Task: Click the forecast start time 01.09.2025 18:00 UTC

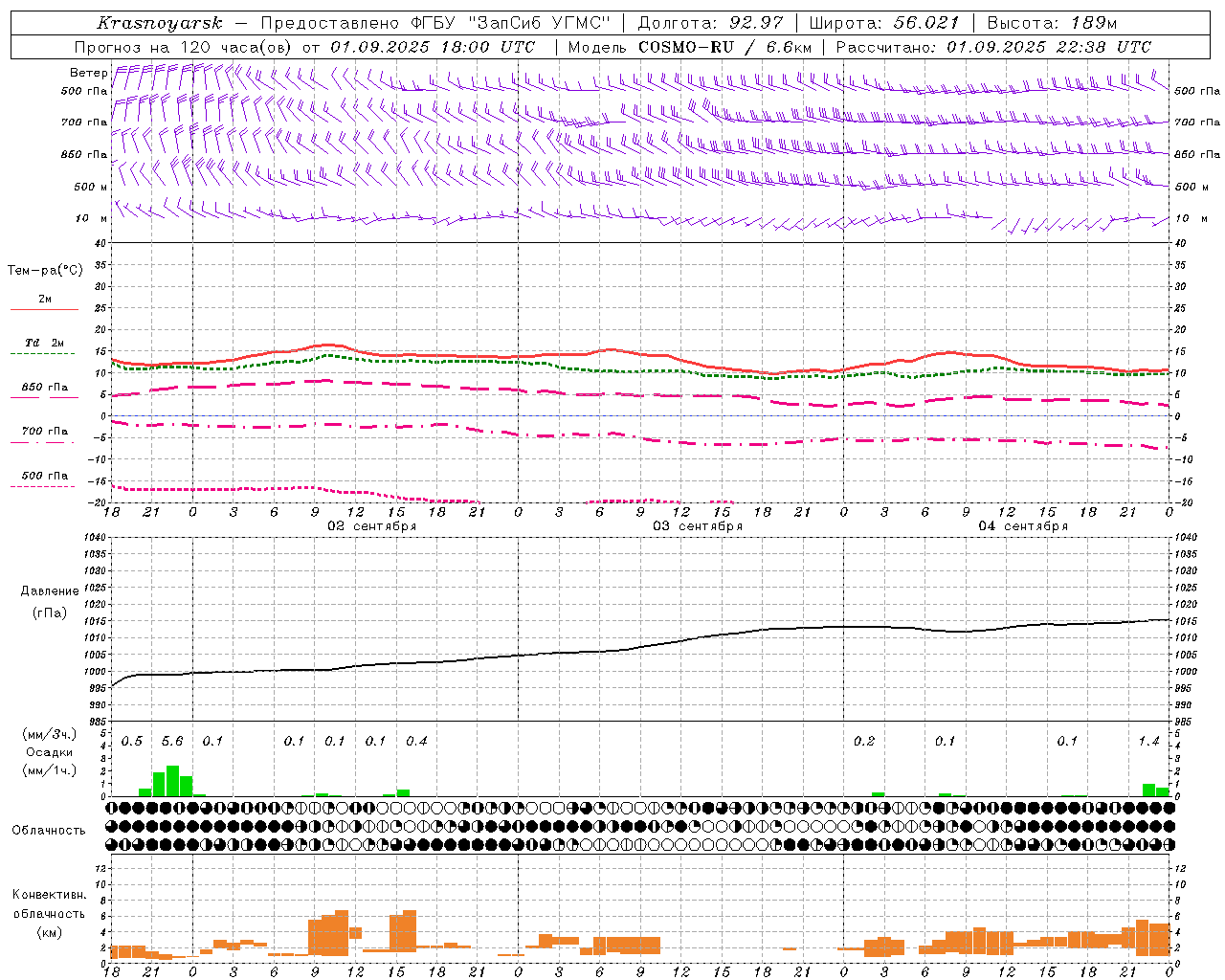Action: pos(434,47)
